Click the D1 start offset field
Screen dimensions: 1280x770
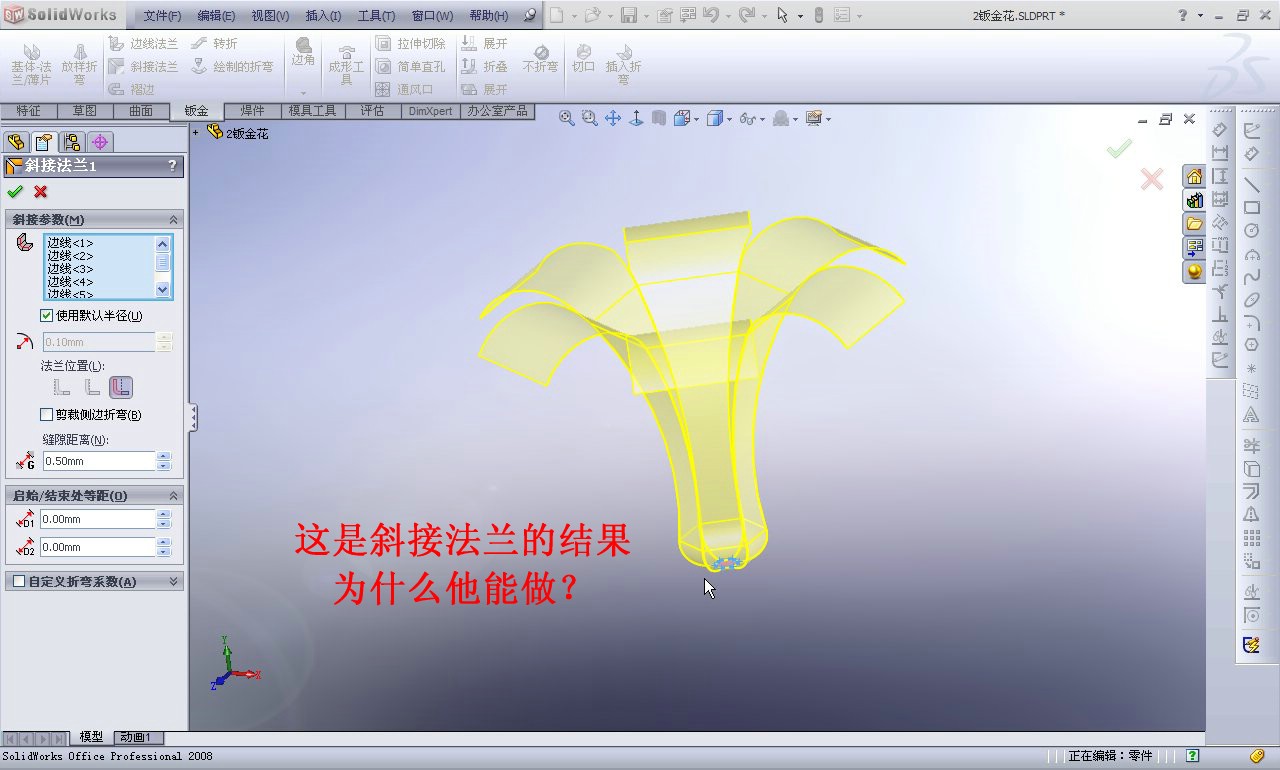(98, 519)
